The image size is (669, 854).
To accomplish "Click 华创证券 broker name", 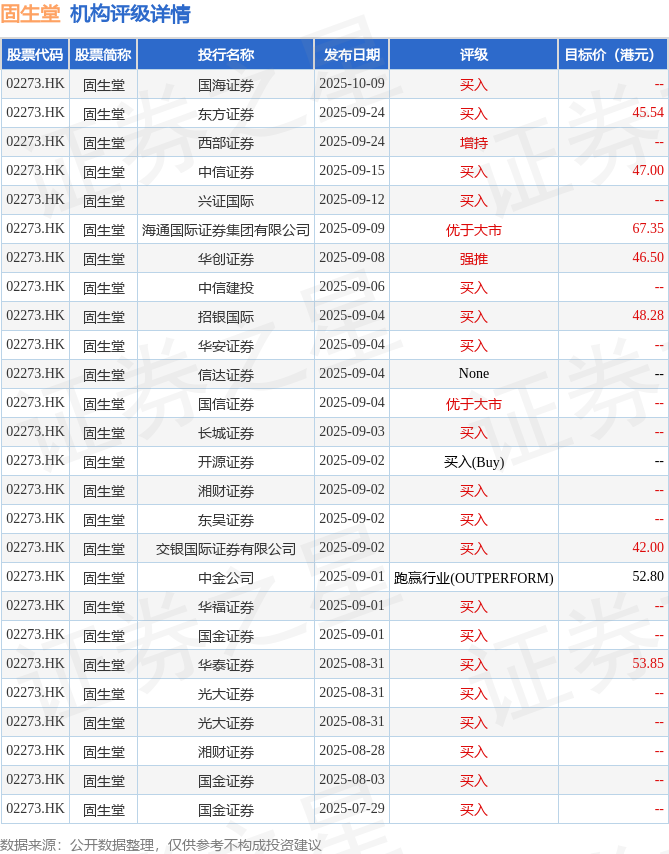I will (226, 259).
